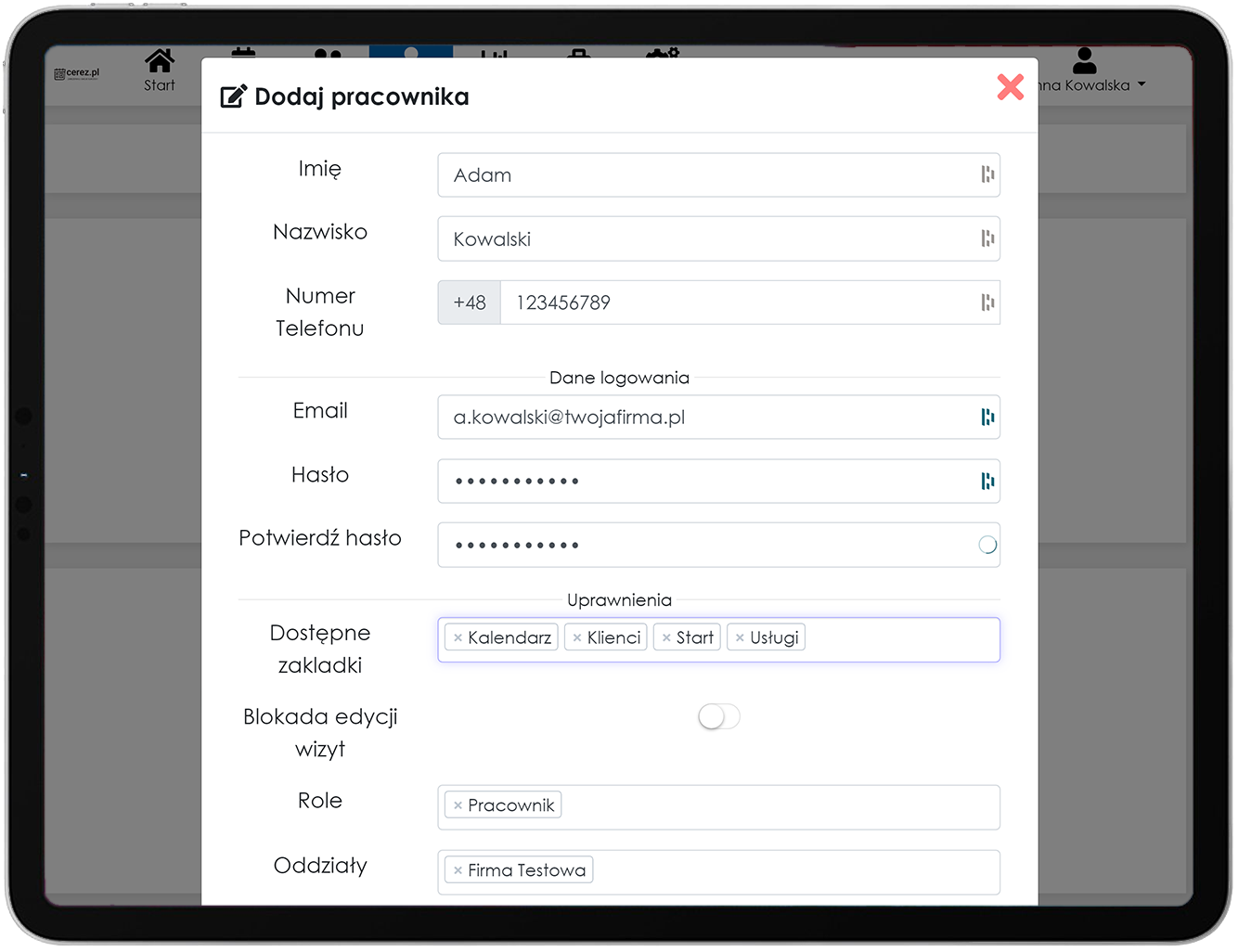Remove the Pracownik role tag
Image resolution: width=1238 pixels, height=952 pixels.
click(x=458, y=806)
